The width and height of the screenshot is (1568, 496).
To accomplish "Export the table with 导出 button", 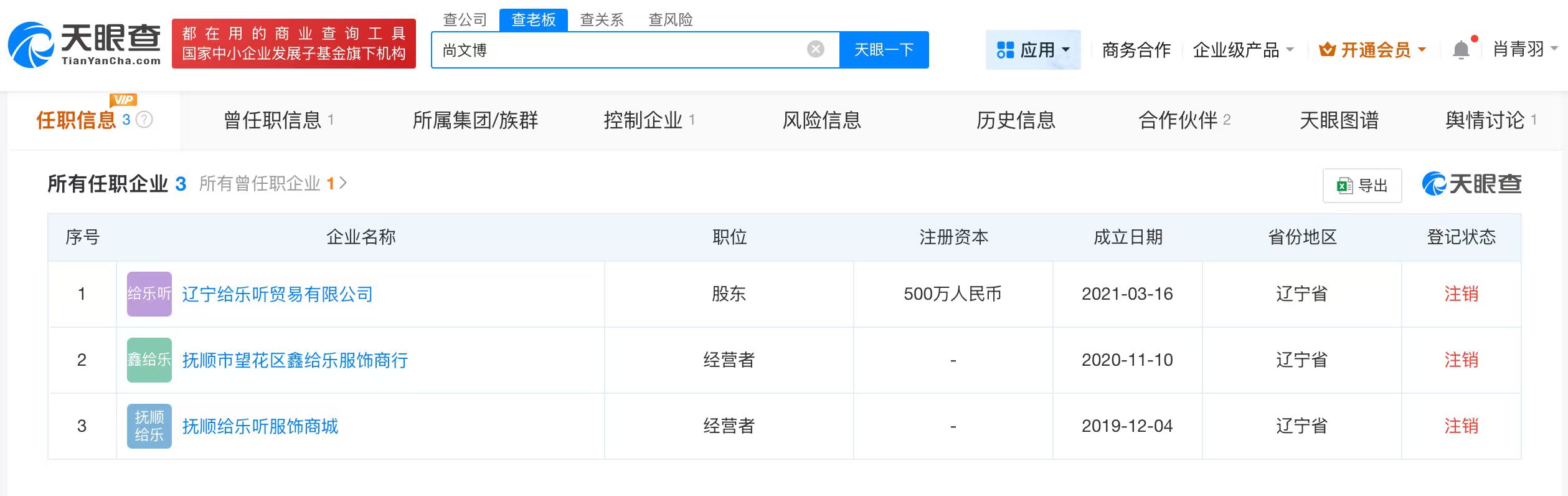I will (1362, 185).
